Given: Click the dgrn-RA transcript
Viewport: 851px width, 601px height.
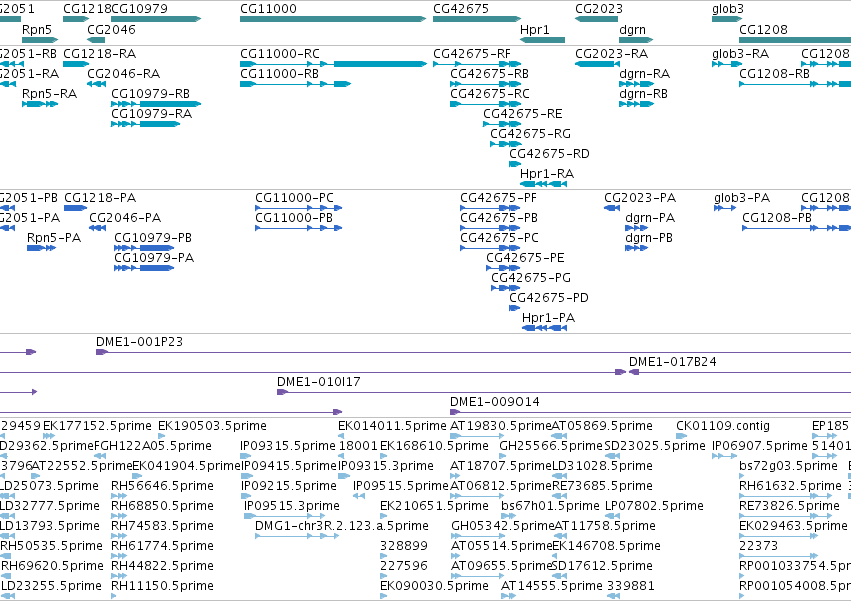Looking at the screenshot, I should pos(636,84).
